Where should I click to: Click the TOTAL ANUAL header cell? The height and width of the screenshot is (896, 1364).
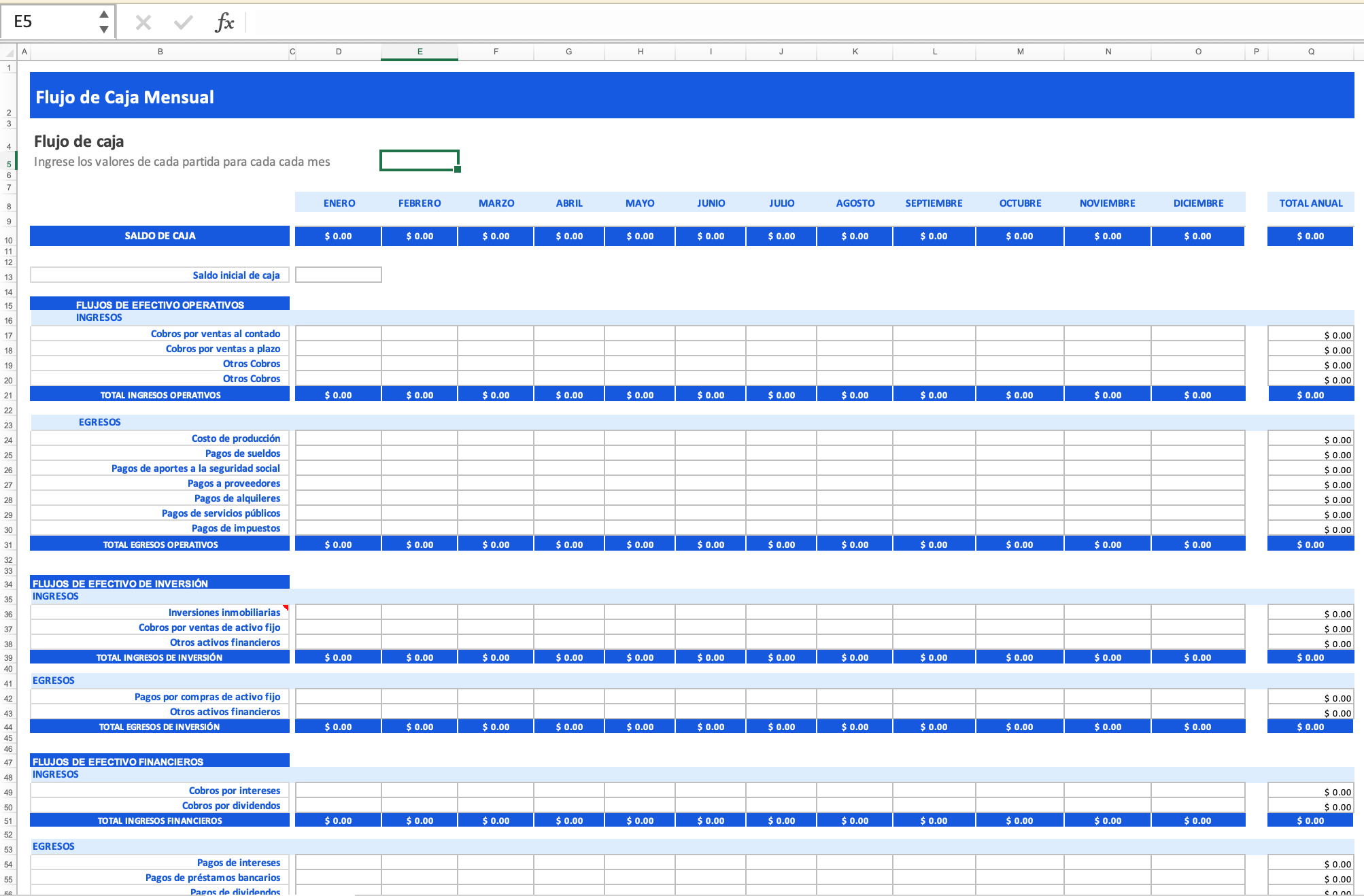point(1310,203)
